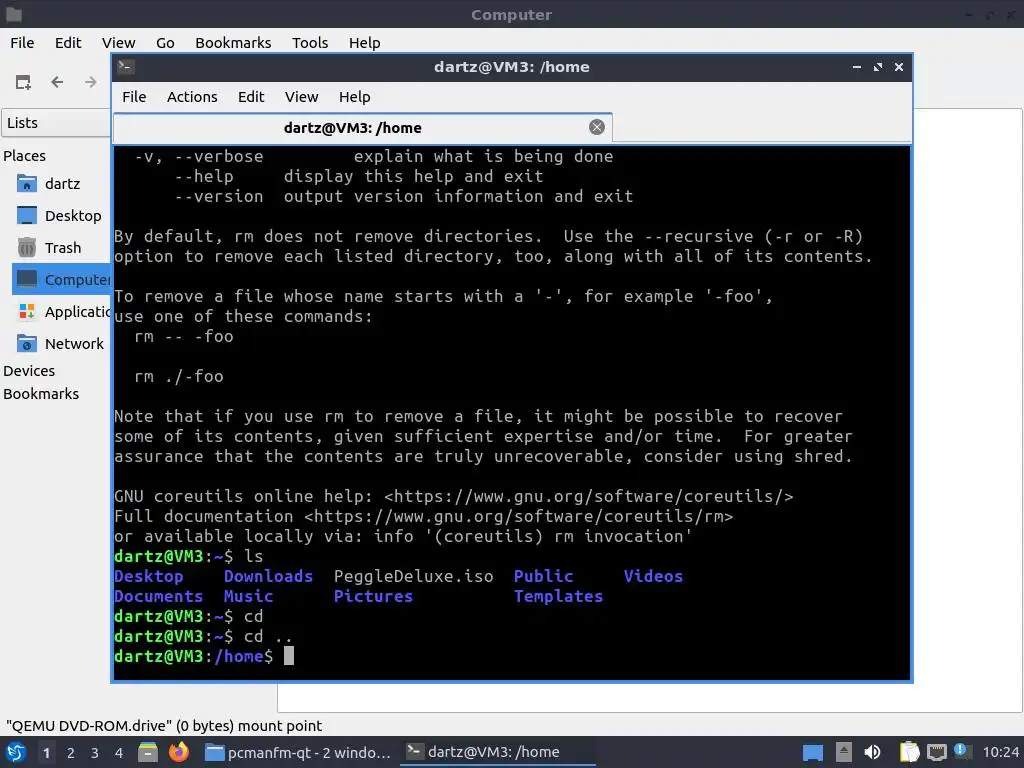1024x768 pixels.
Task: Click the Music directory name in terminal
Action: coord(248,596)
